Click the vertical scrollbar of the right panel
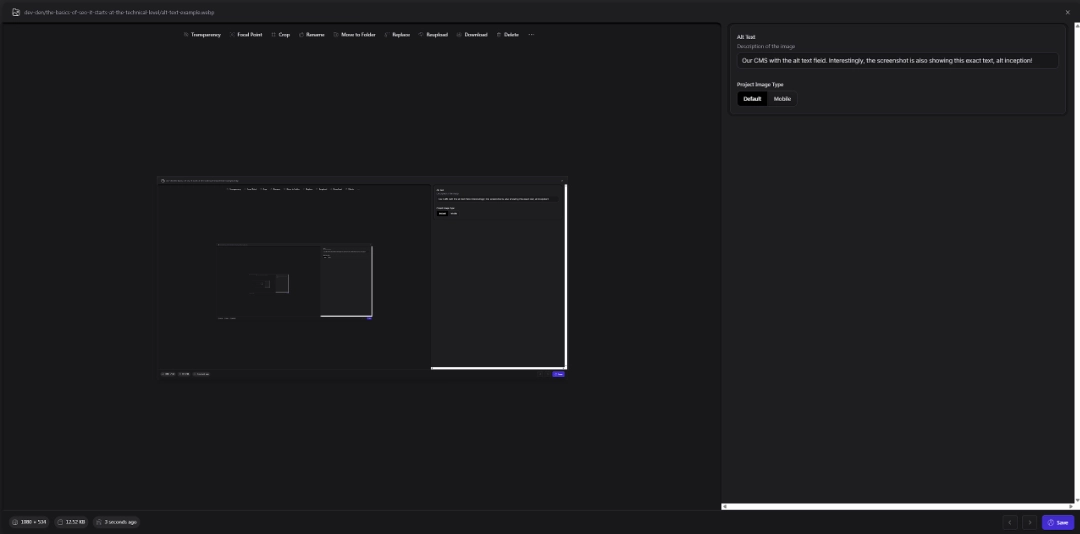 (x=1077, y=263)
